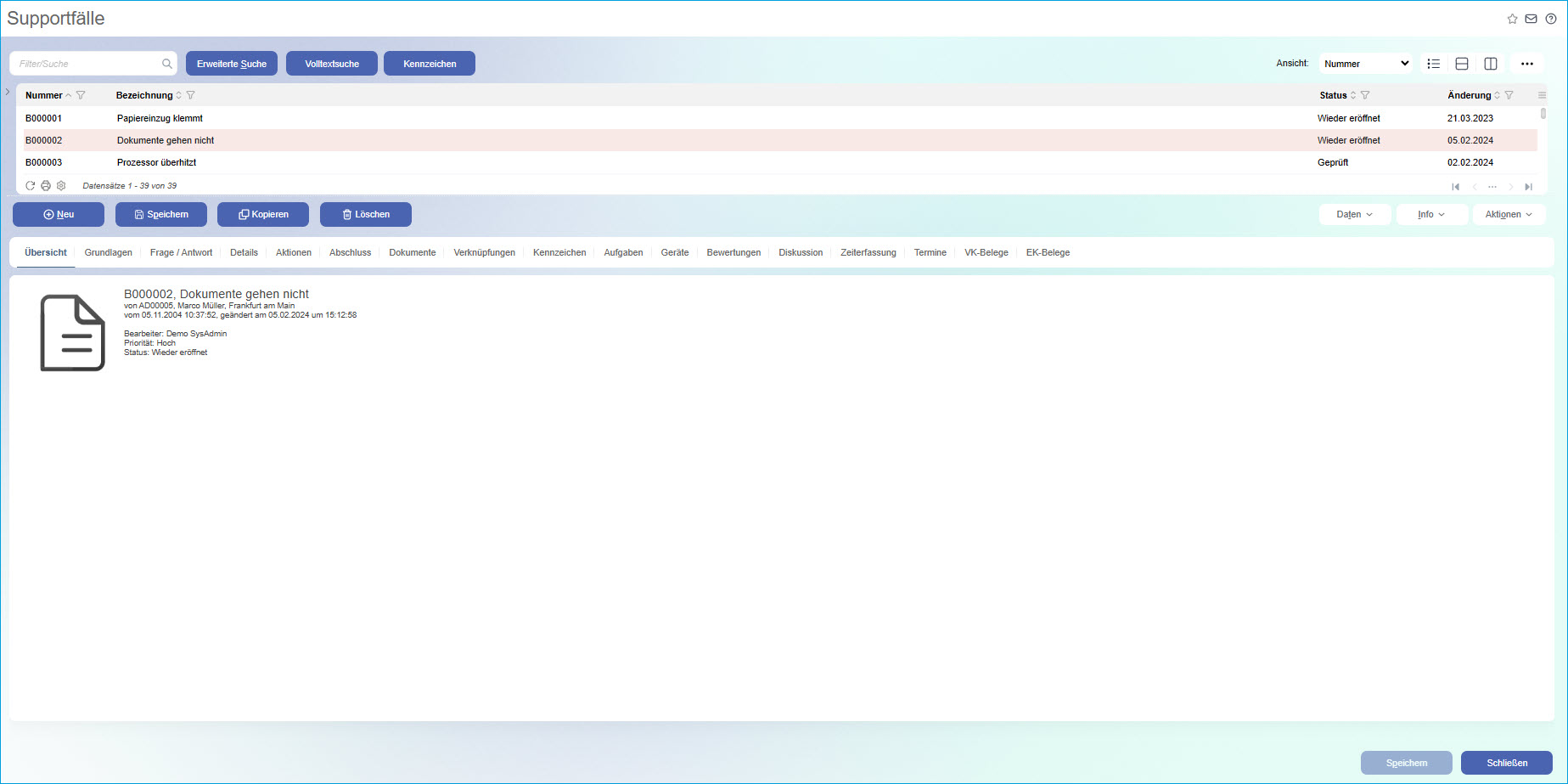Open the Daten dropdown menu
This screenshot has width=1568, height=784.
[1355, 215]
